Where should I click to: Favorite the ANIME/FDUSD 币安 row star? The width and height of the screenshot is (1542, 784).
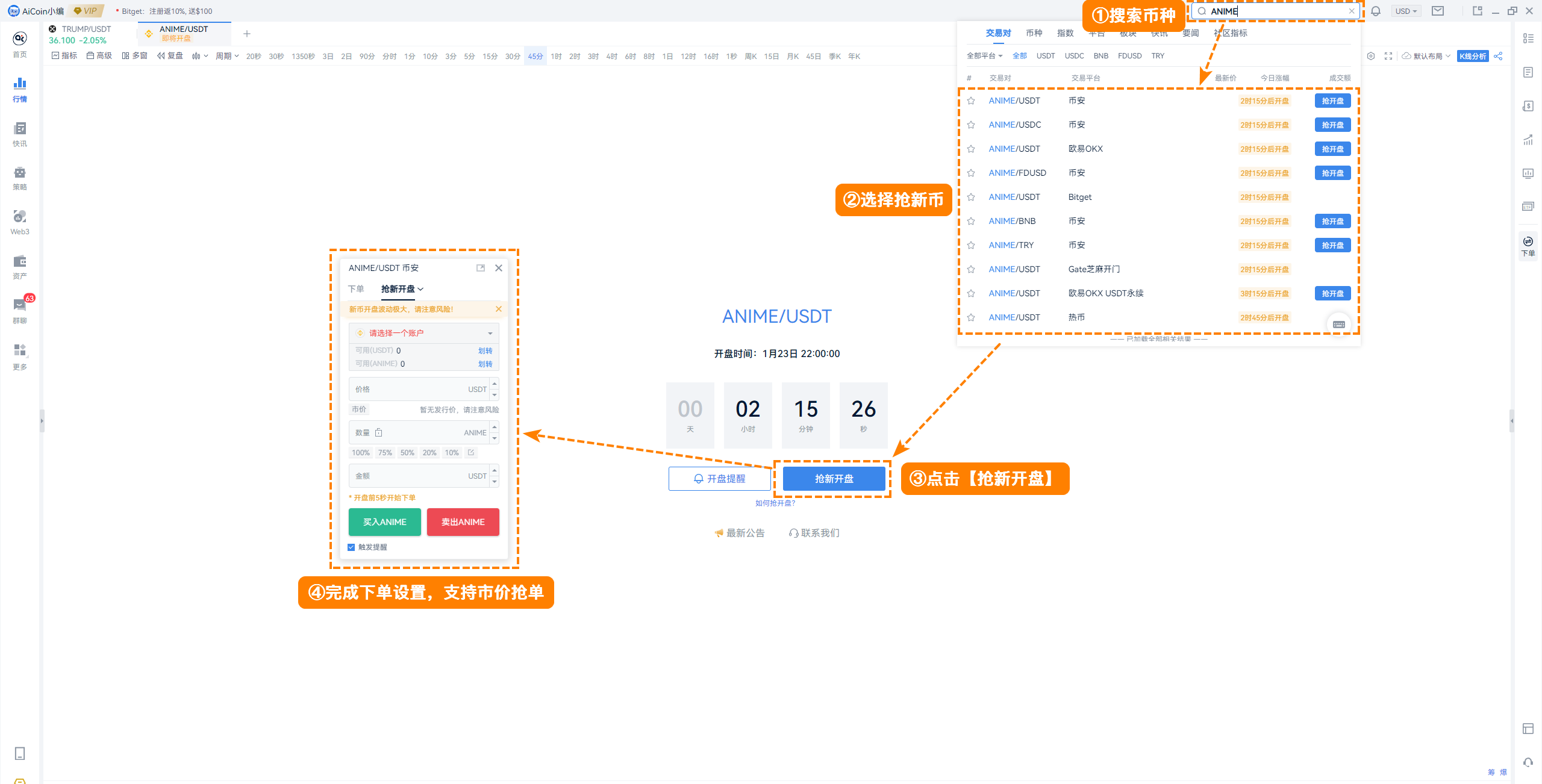point(971,173)
